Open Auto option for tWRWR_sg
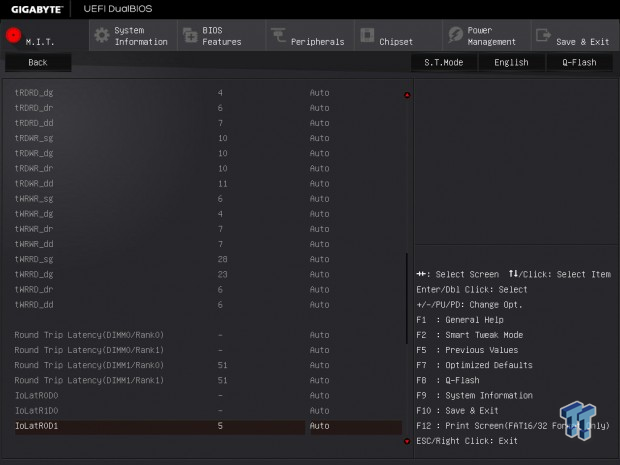 [x=319, y=198]
